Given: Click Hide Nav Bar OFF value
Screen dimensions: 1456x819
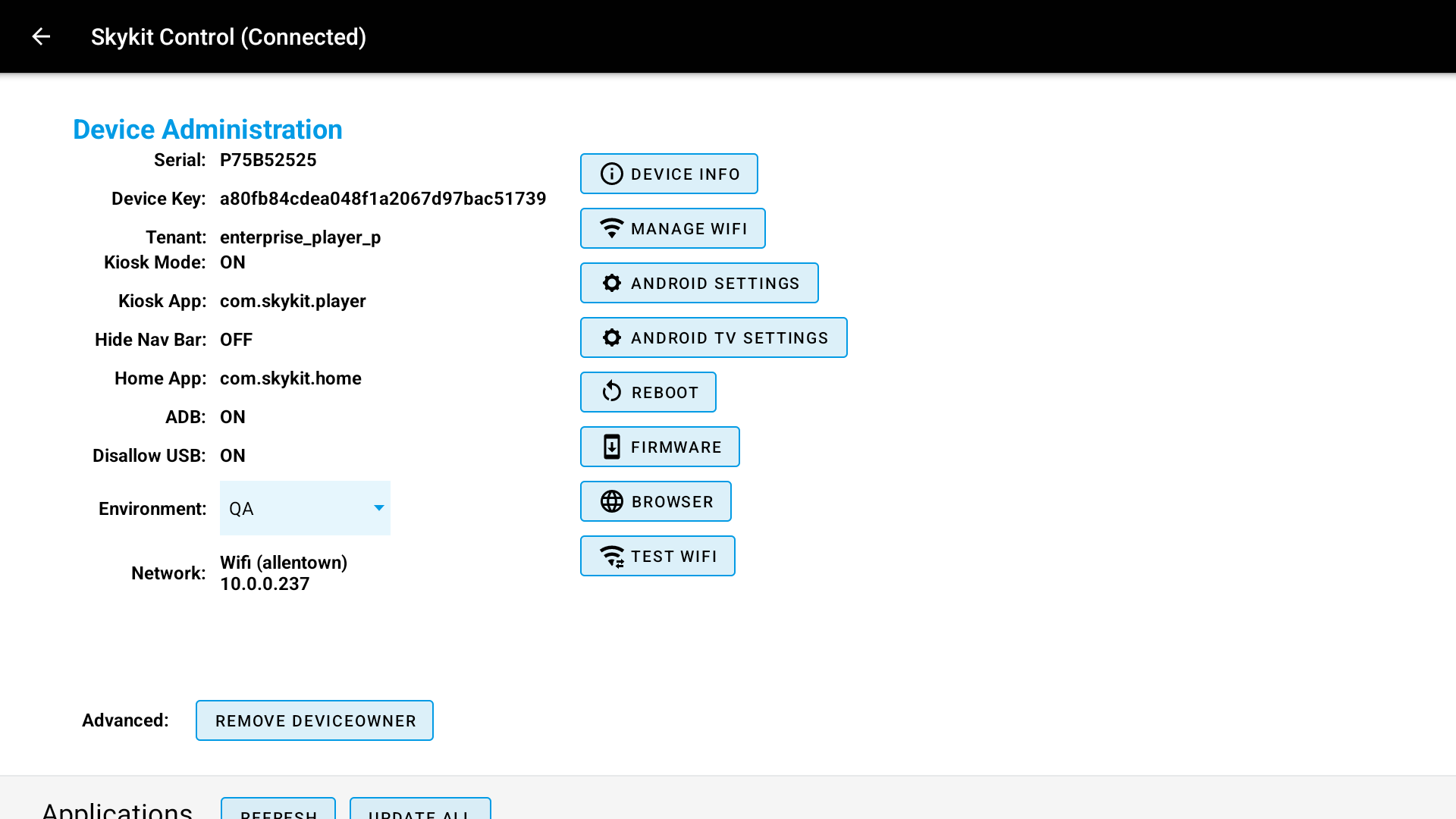Looking at the screenshot, I should 236,340.
